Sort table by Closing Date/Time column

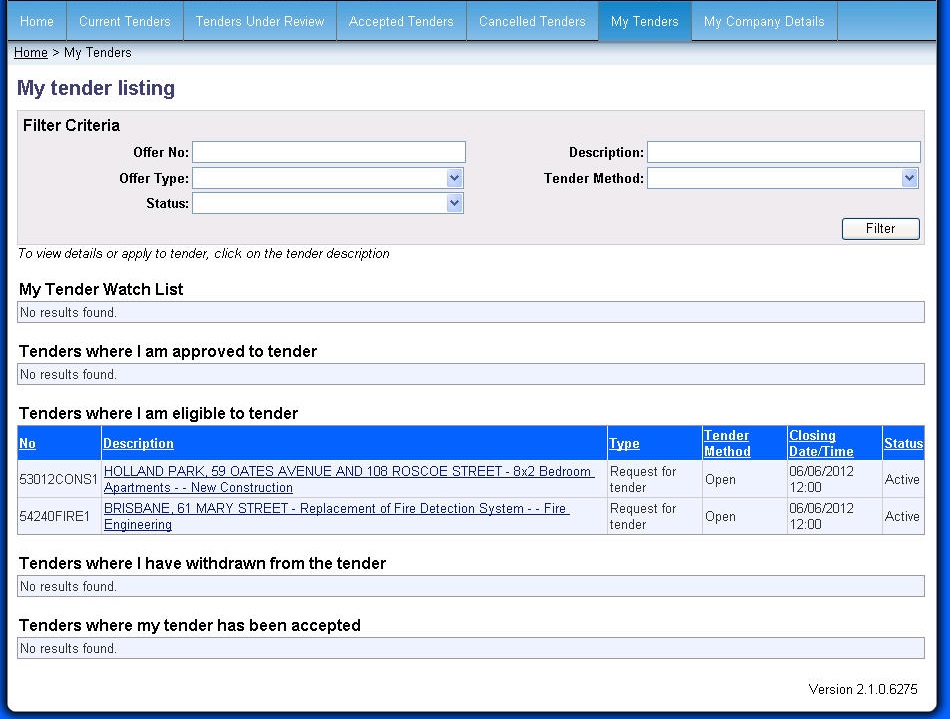click(x=821, y=443)
